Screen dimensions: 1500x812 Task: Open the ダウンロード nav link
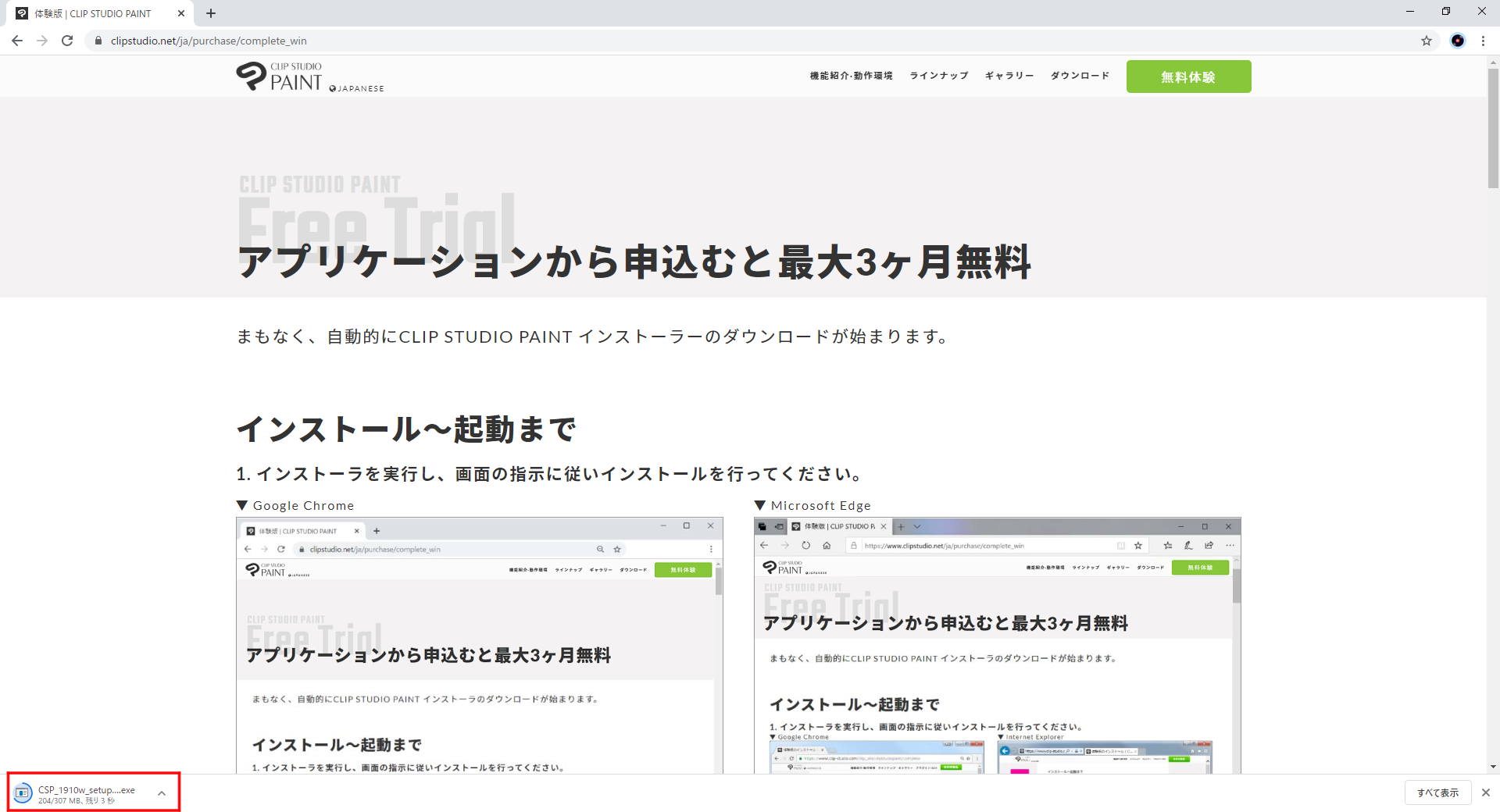coord(1080,76)
